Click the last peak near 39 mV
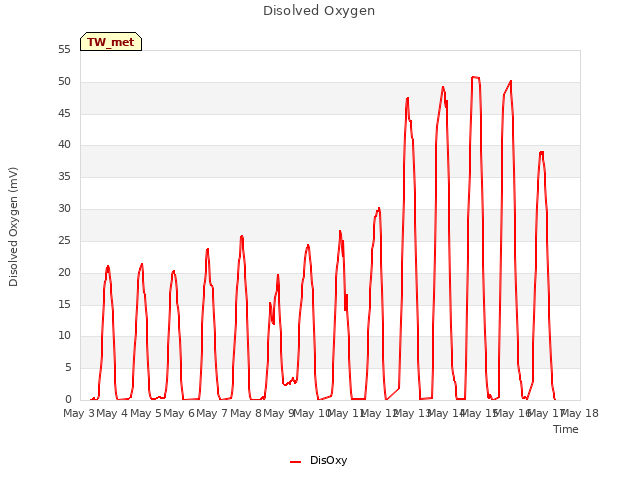 click(542, 153)
